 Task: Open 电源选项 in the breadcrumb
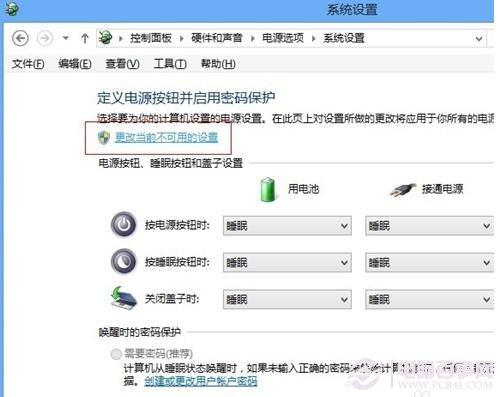[283, 38]
